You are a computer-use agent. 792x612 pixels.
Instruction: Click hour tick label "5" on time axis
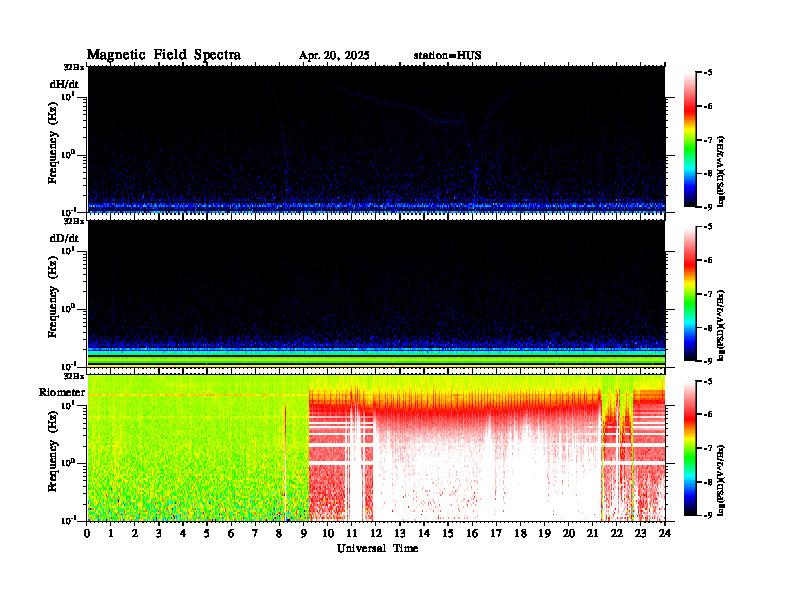[207, 534]
